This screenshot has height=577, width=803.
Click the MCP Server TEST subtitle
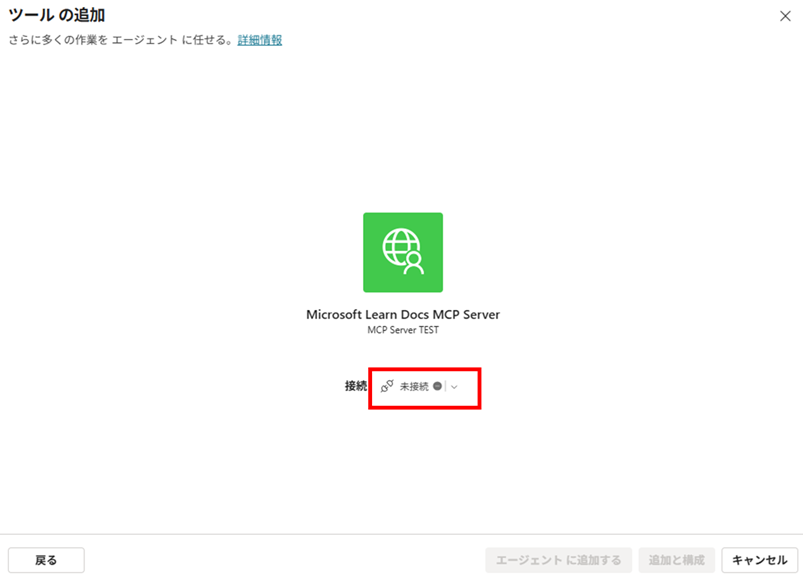click(403, 330)
